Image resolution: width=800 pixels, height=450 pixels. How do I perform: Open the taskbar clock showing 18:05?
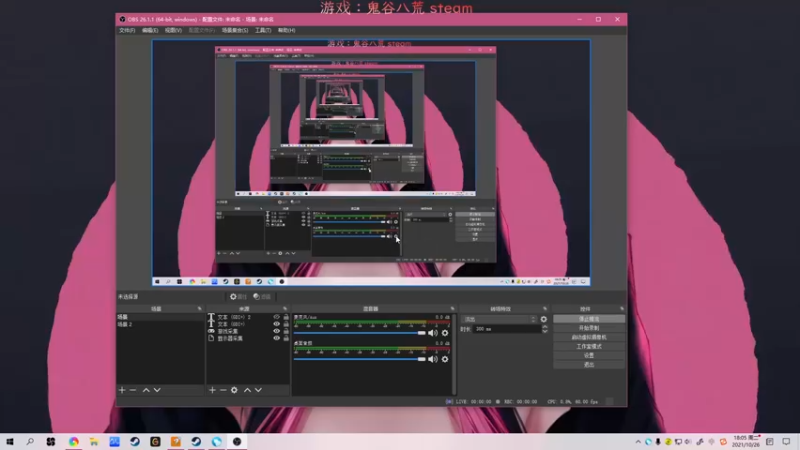click(746, 441)
